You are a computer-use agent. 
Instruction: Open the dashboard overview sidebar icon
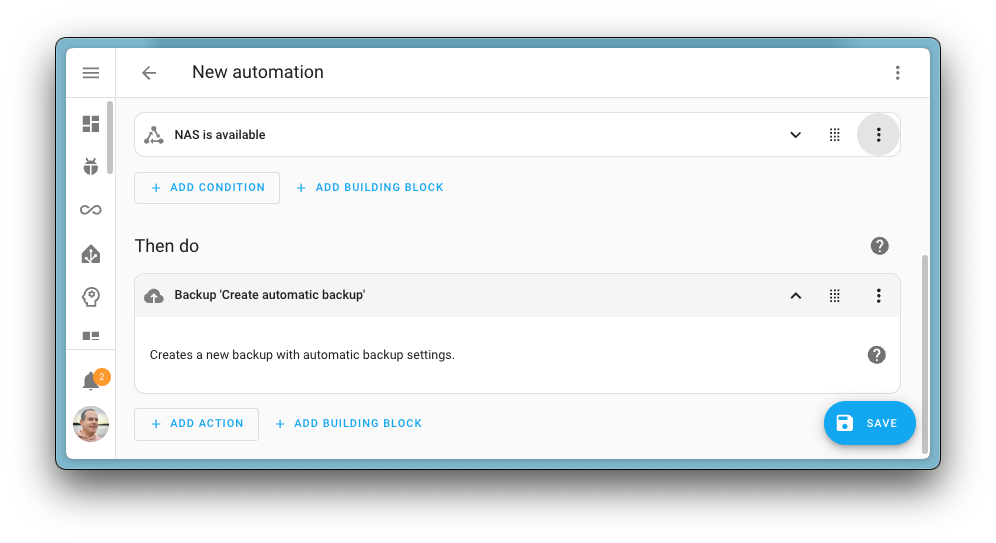pos(91,124)
